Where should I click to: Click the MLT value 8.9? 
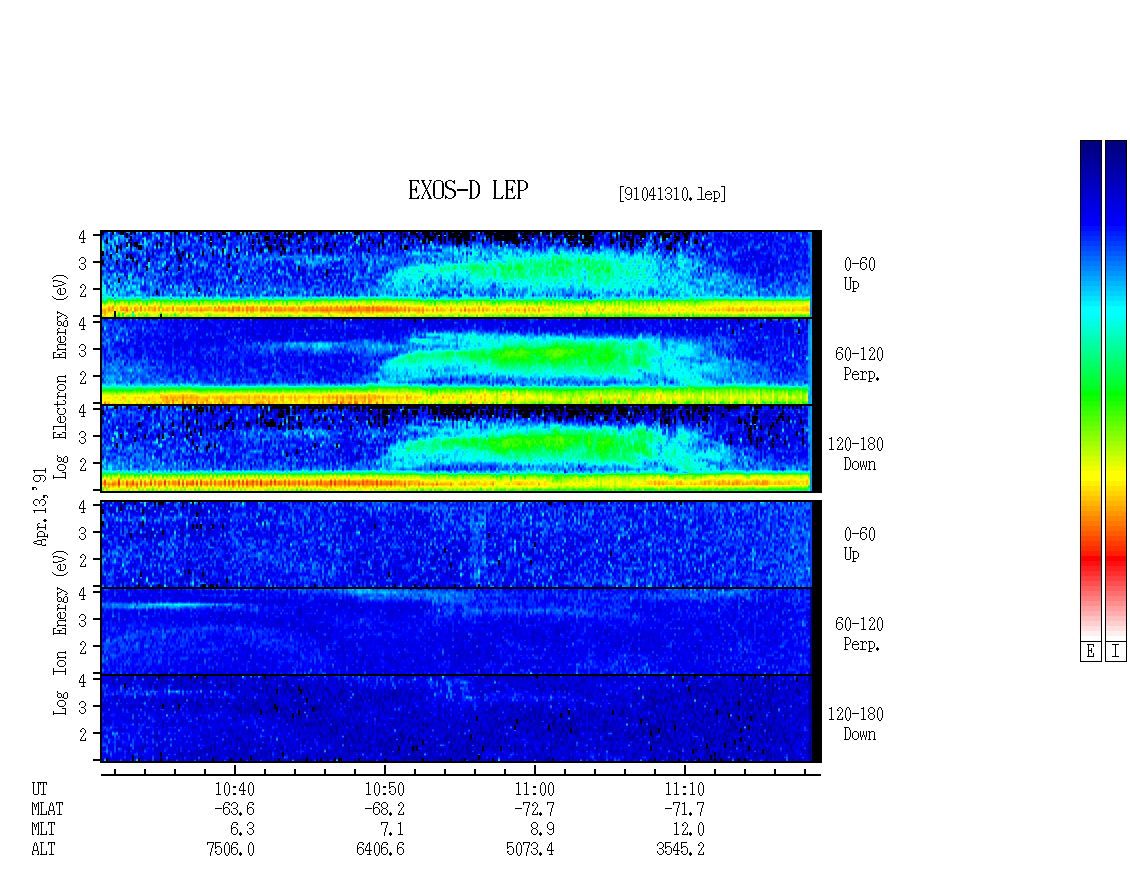[x=542, y=830]
